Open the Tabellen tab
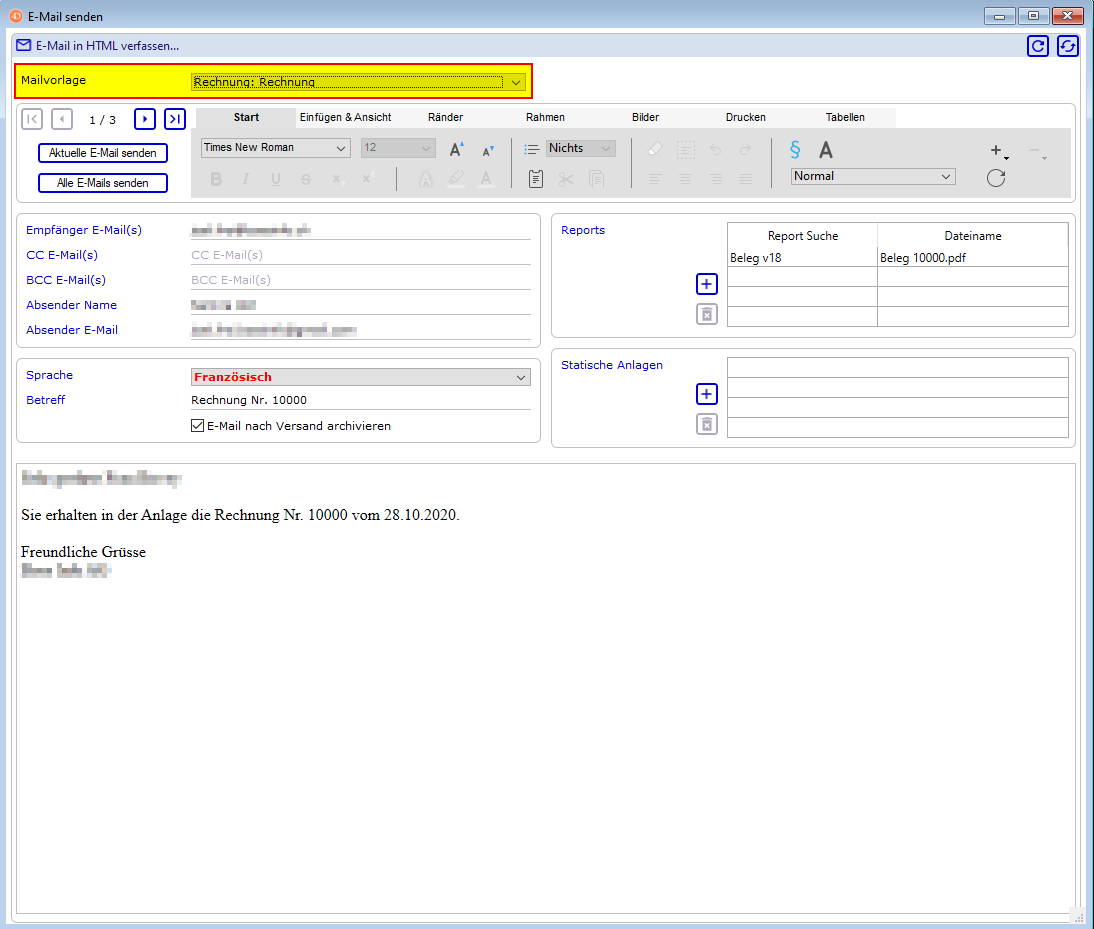This screenshot has width=1094, height=929. [x=845, y=117]
